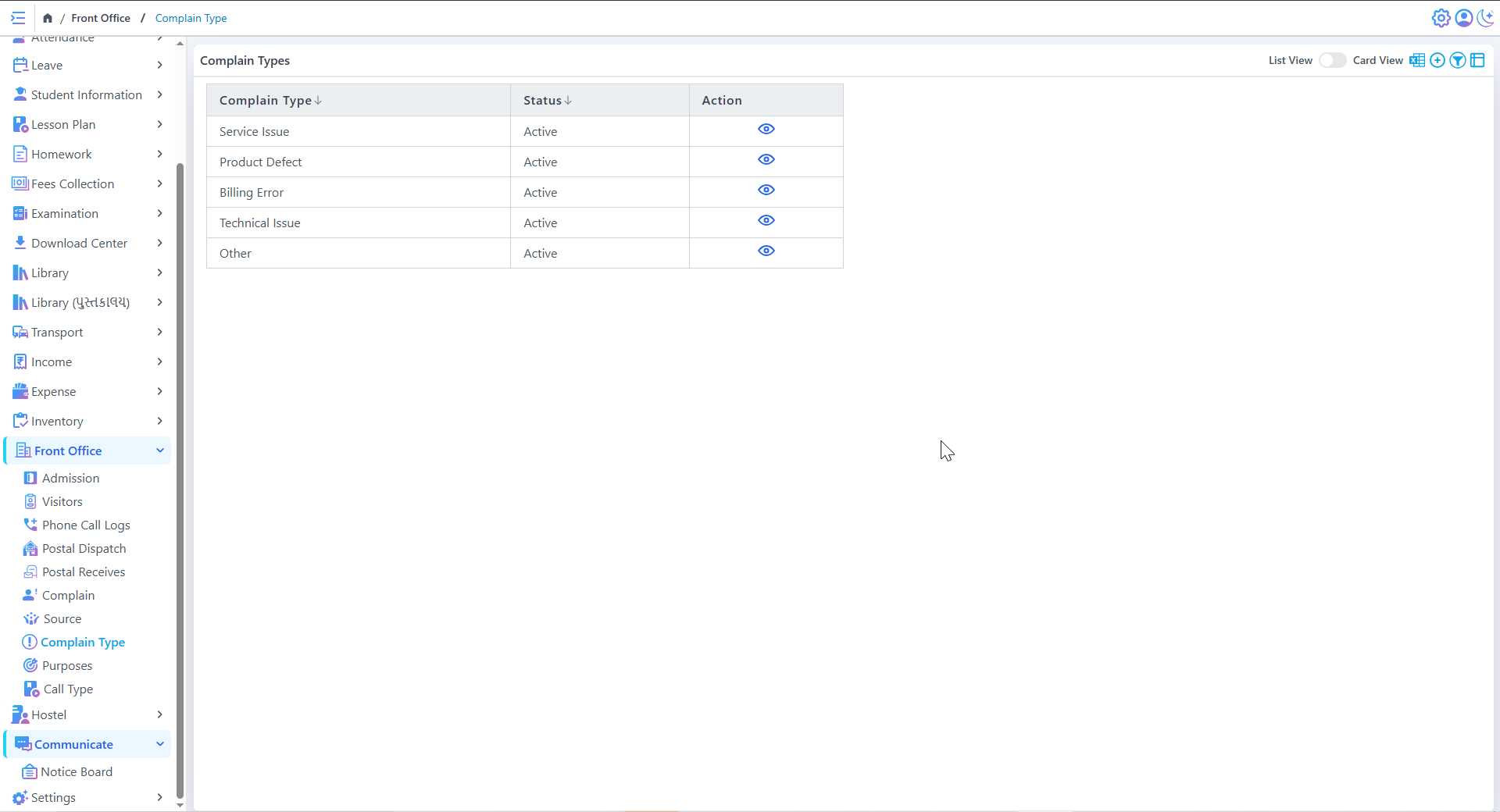Open the user profile icon

1463,18
